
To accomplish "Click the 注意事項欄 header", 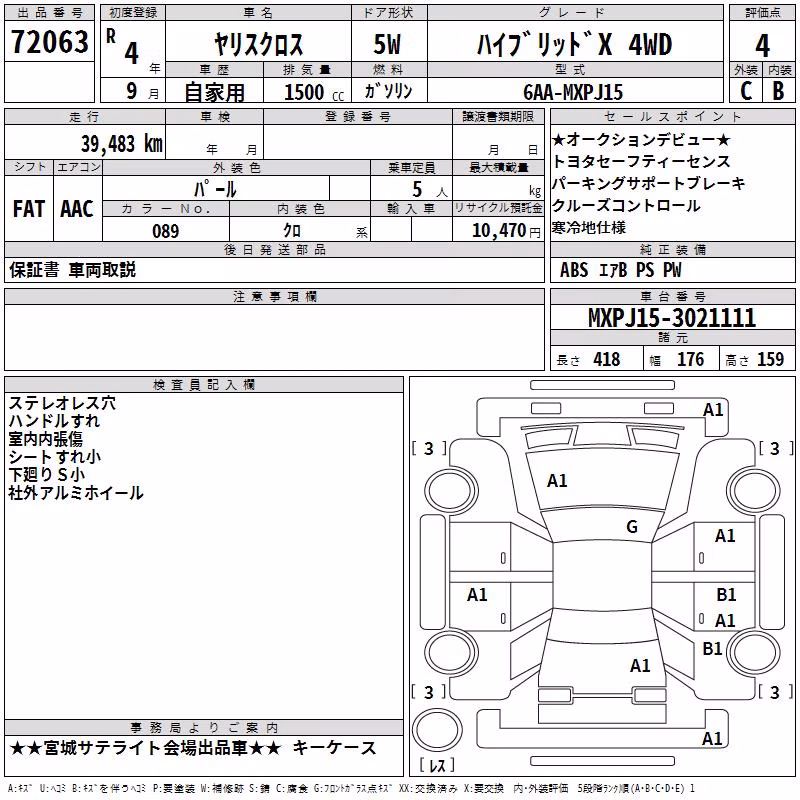I will pyautogui.click(x=274, y=296).
